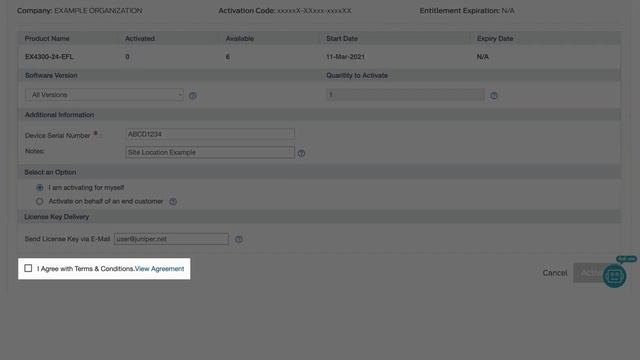Click help icon beside Quantity to Activate field

(494, 96)
